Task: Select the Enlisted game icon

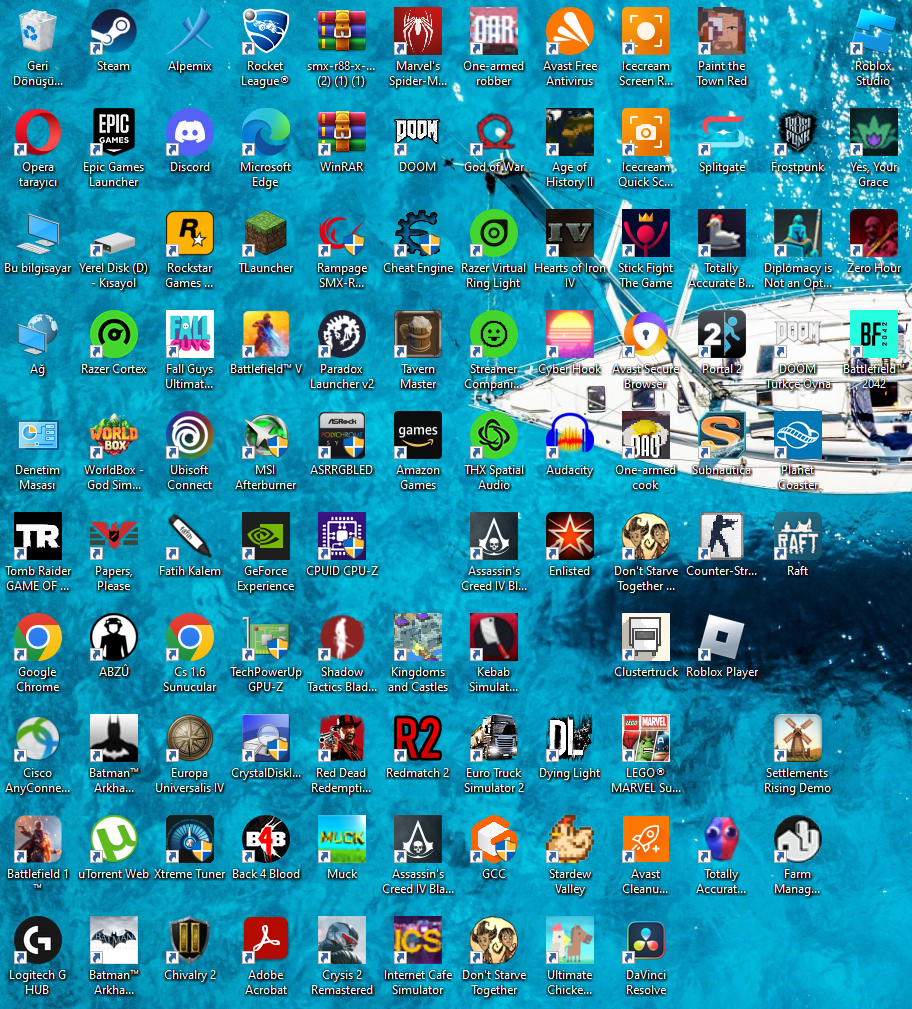Action: click(570, 537)
